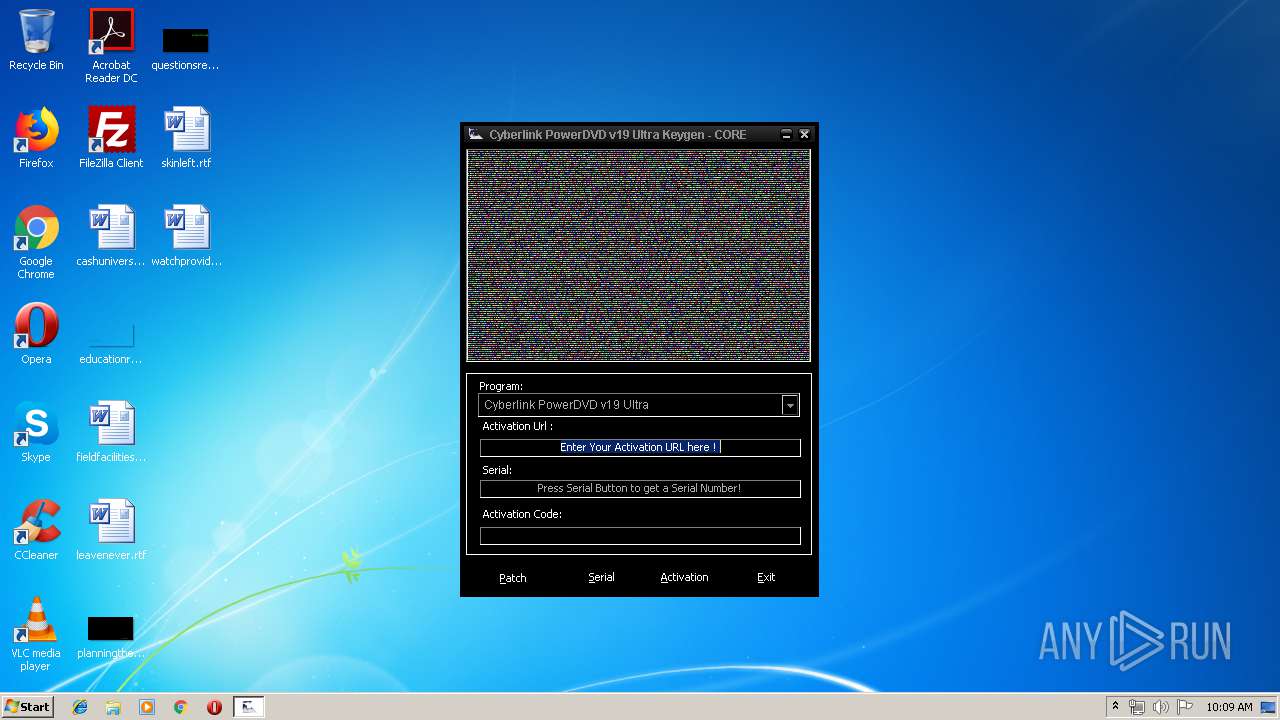The height and width of the screenshot is (720, 1280).
Task: Click the Activation Code field
Action: [x=640, y=536]
